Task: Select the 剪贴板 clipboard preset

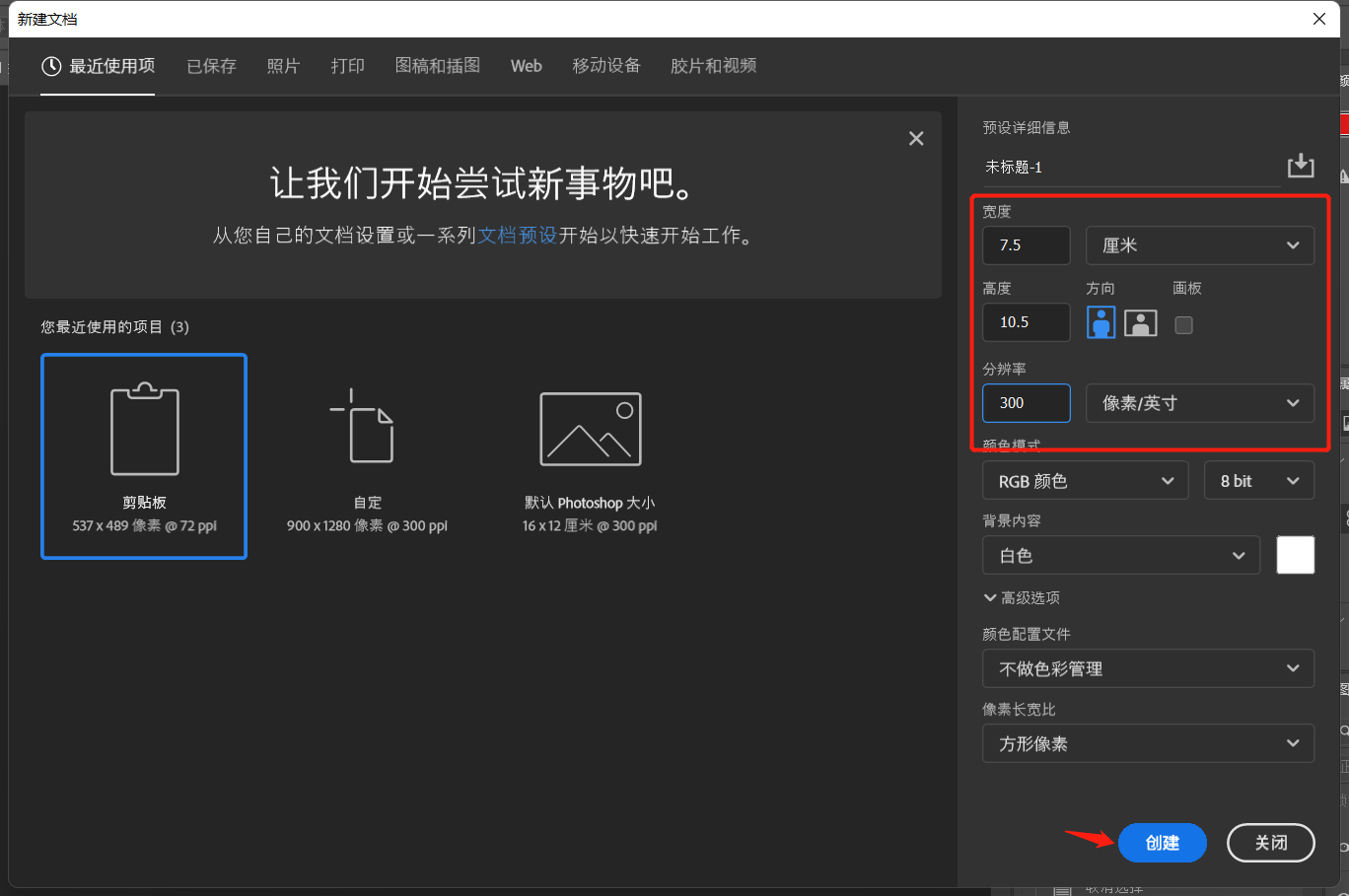Action: pos(144,456)
